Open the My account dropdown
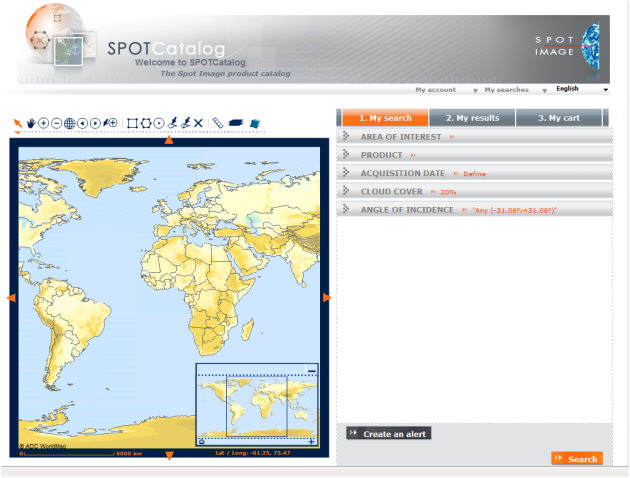The image size is (630, 478). click(446, 90)
